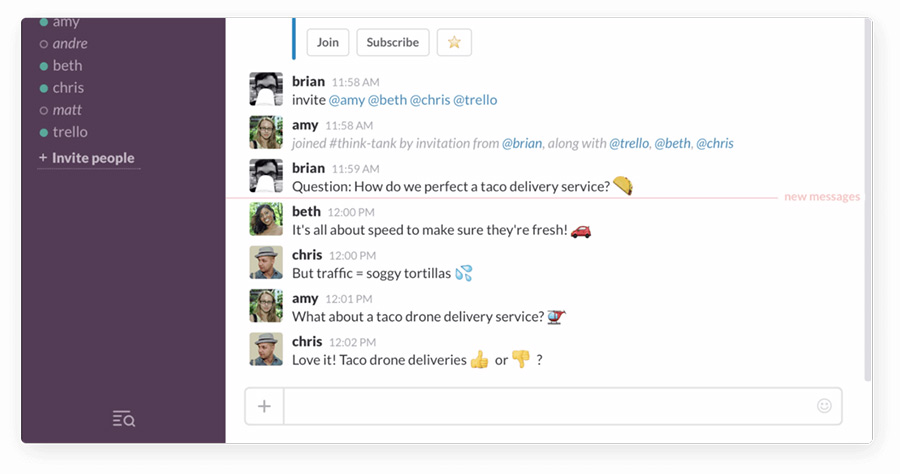Click @beth mention in amy's joined message
900x474 pixels.
point(673,143)
